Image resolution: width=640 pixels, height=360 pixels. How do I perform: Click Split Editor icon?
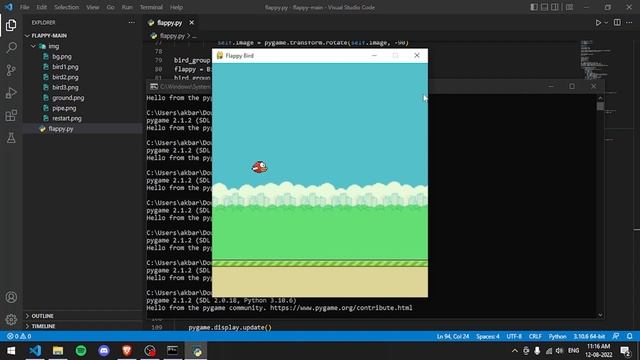click(x=617, y=23)
